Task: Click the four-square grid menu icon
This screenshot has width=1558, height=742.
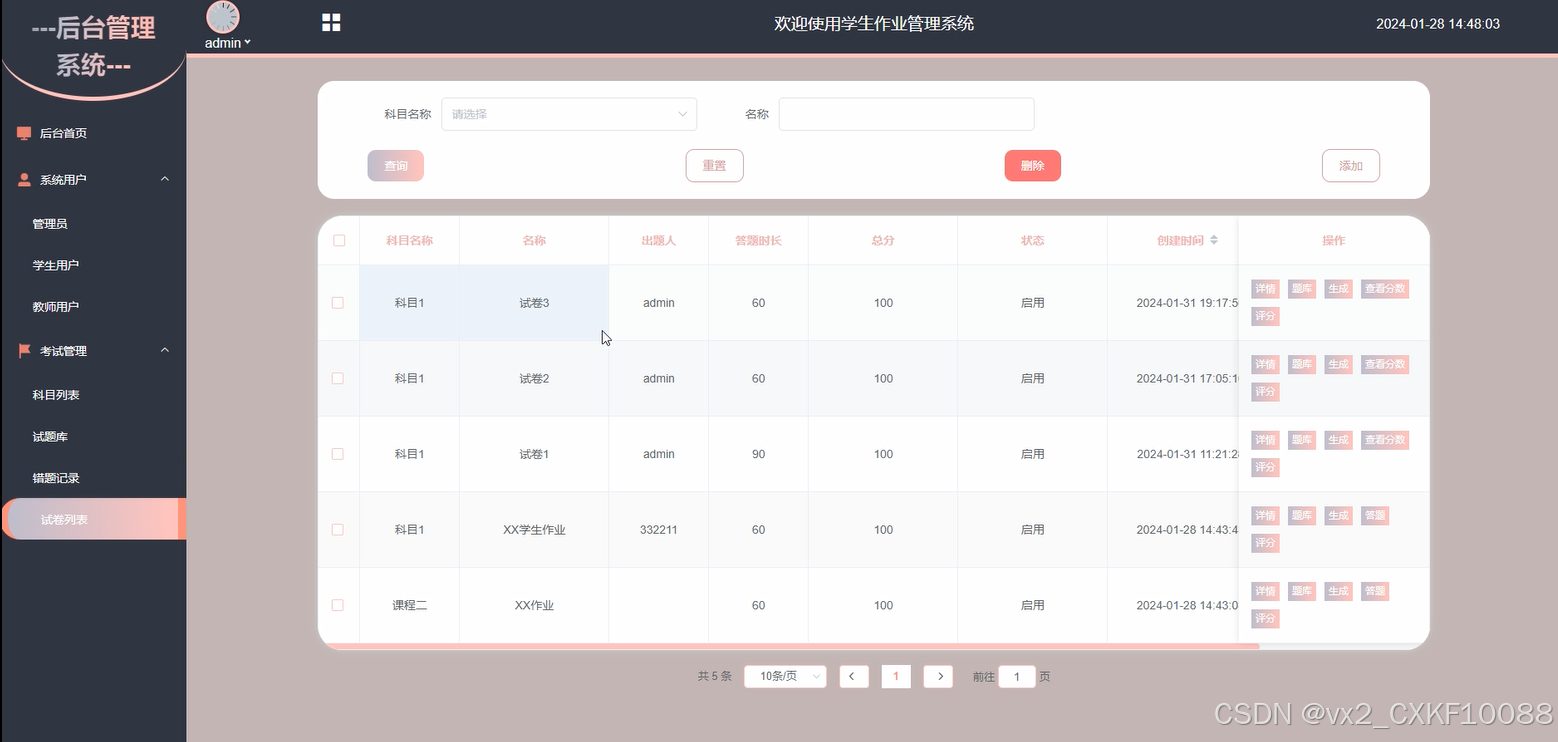Action: (331, 22)
